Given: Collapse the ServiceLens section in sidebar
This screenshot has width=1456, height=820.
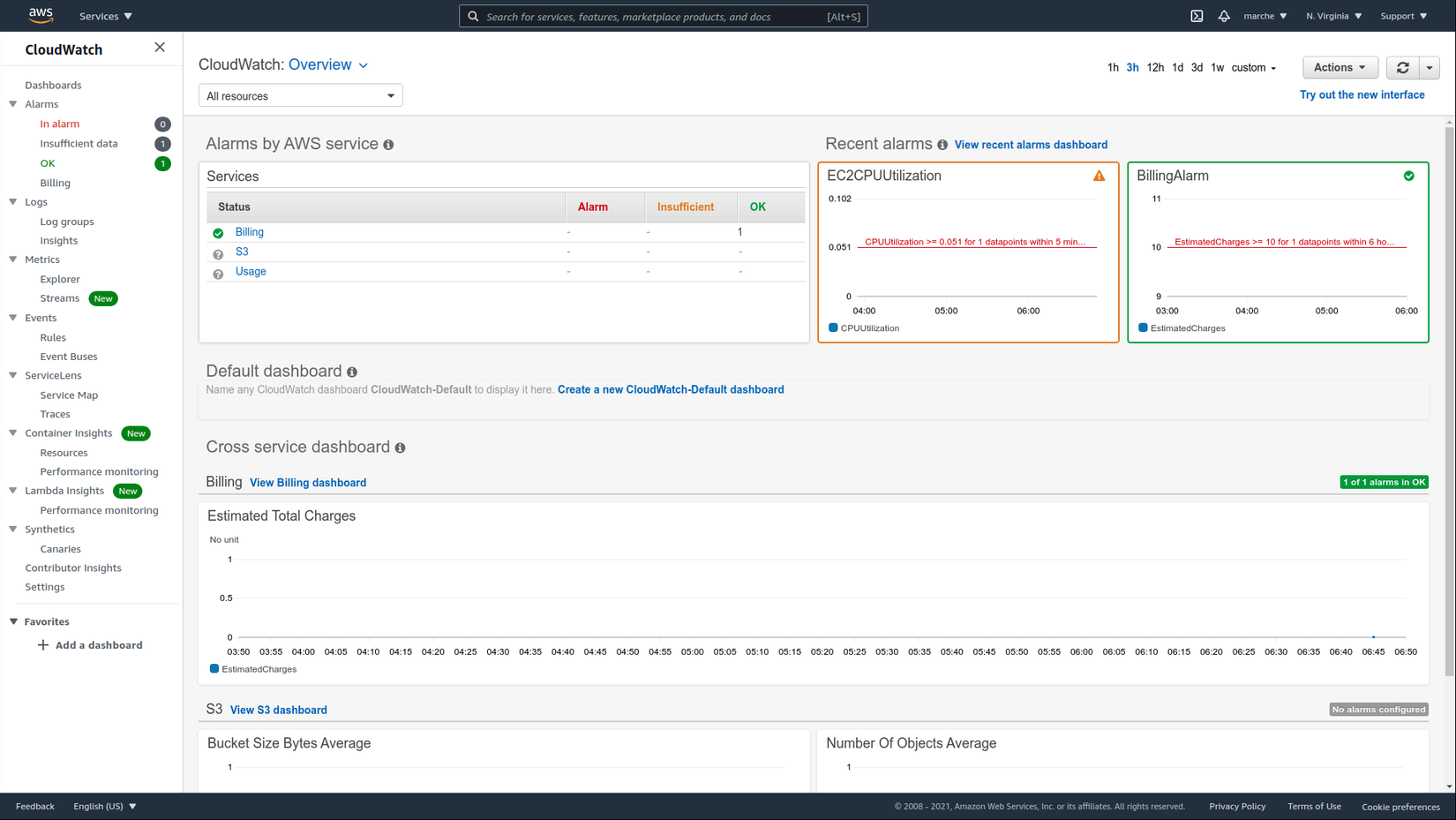Looking at the screenshot, I should pyautogui.click(x=13, y=375).
